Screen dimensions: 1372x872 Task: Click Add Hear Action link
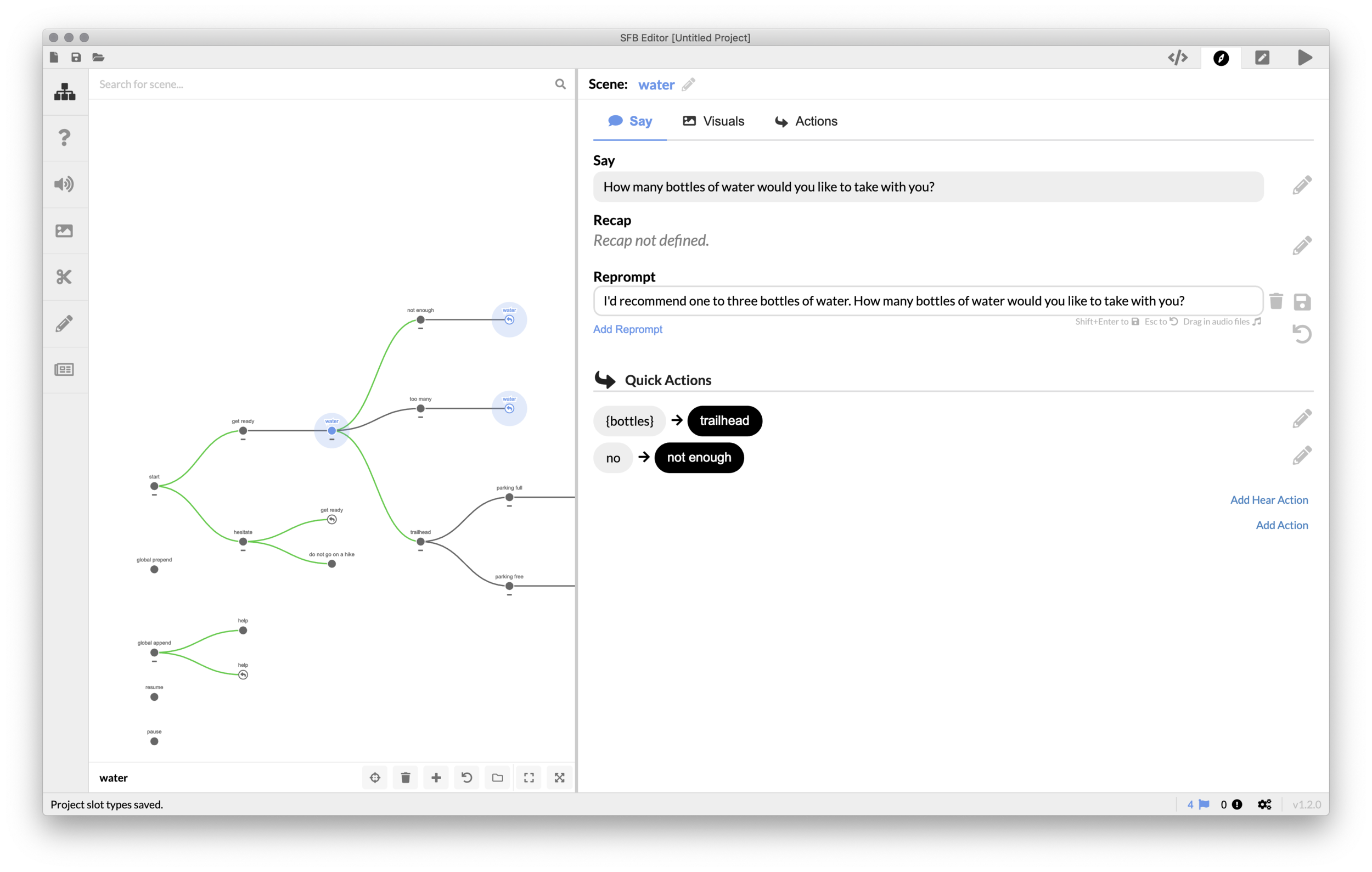pos(1268,500)
